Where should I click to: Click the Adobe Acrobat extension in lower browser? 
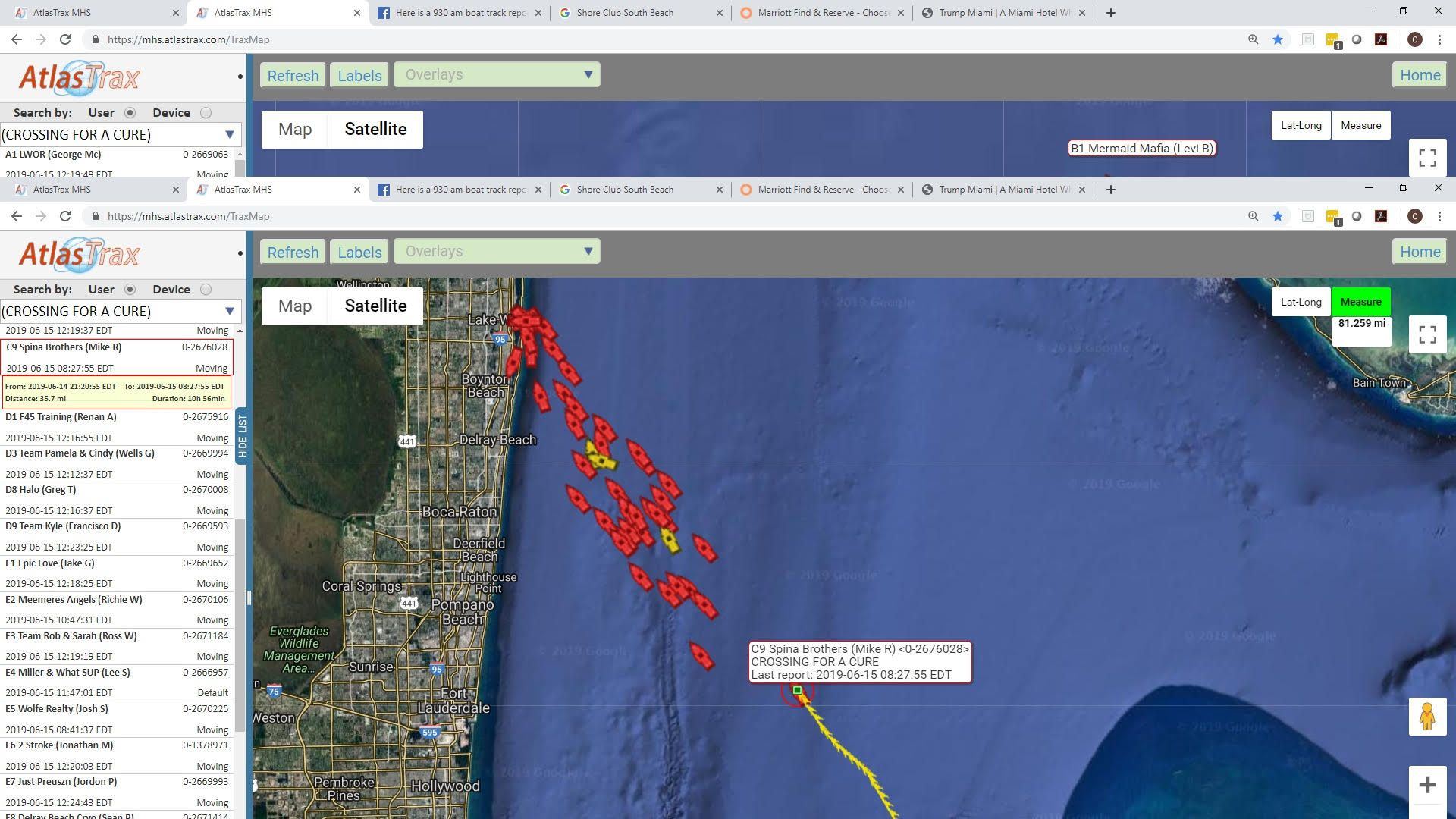coord(1381,216)
